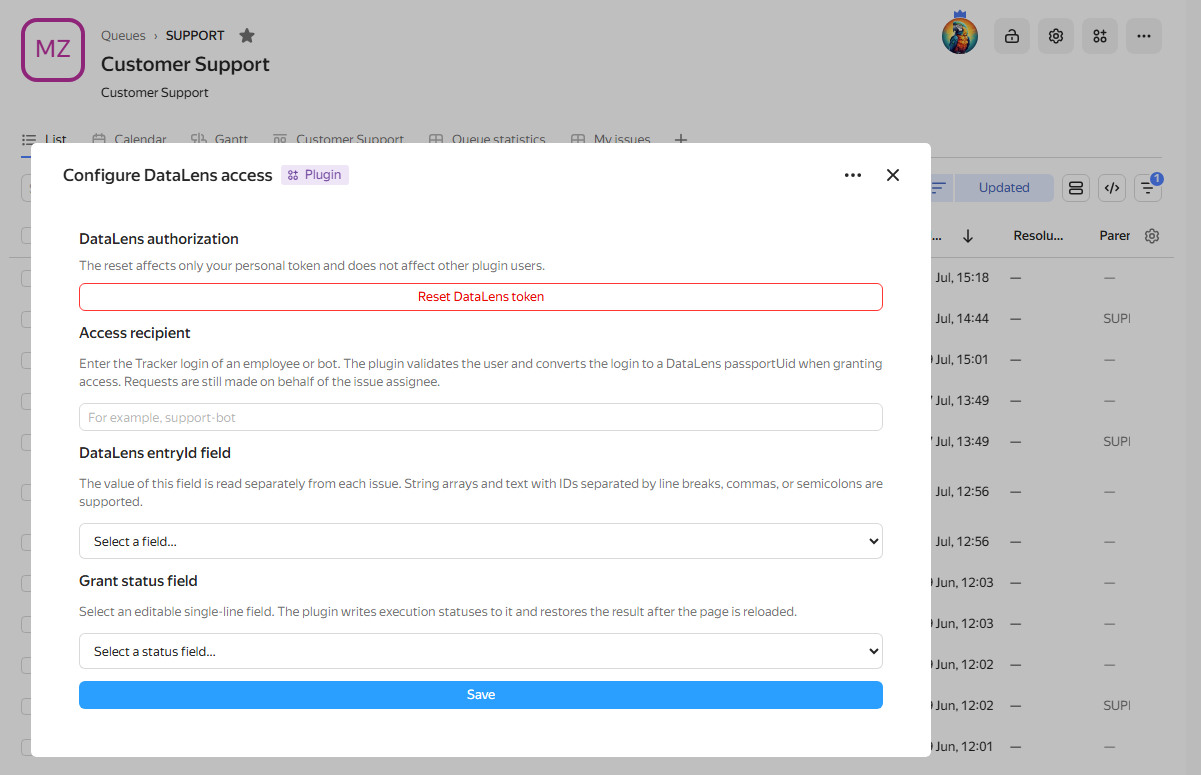Screen dimensions: 1201x775
Task: Open queue settings gear in header
Action: (1056, 36)
